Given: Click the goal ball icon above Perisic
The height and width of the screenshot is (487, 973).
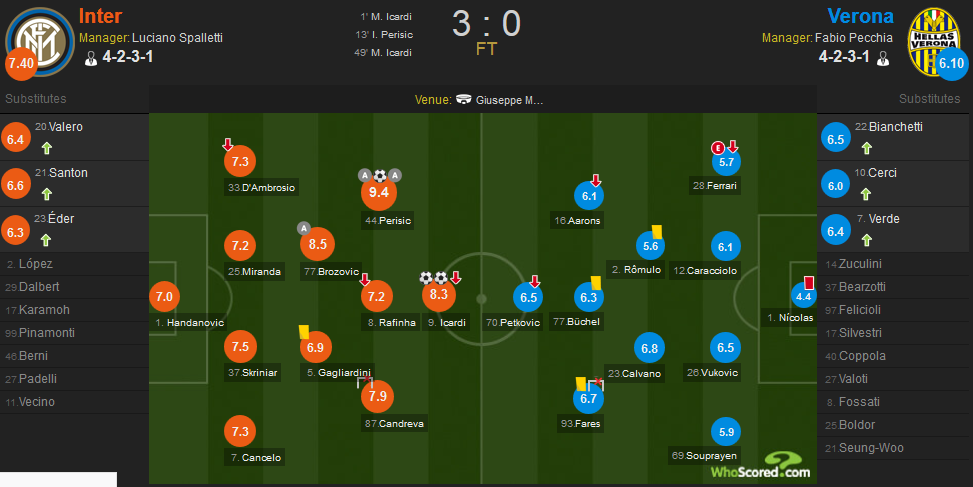Looking at the screenshot, I should click(380, 176).
